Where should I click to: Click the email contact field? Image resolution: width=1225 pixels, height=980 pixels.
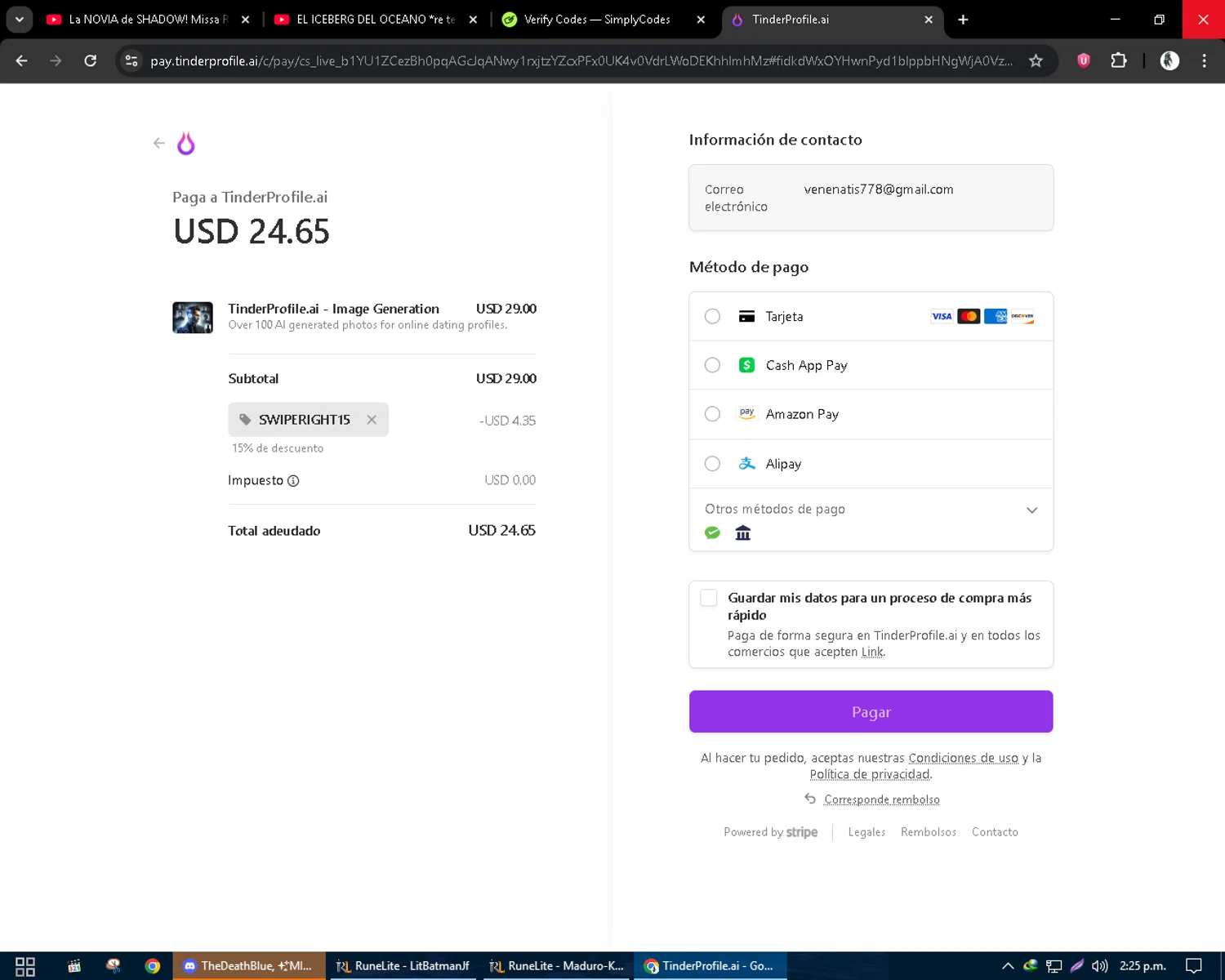[x=871, y=198]
